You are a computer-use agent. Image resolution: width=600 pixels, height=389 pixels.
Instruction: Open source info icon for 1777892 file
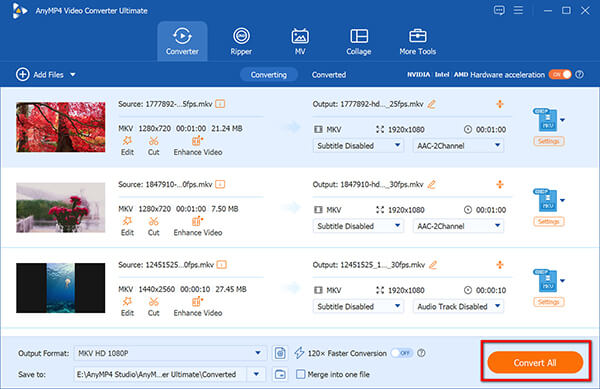point(220,104)
